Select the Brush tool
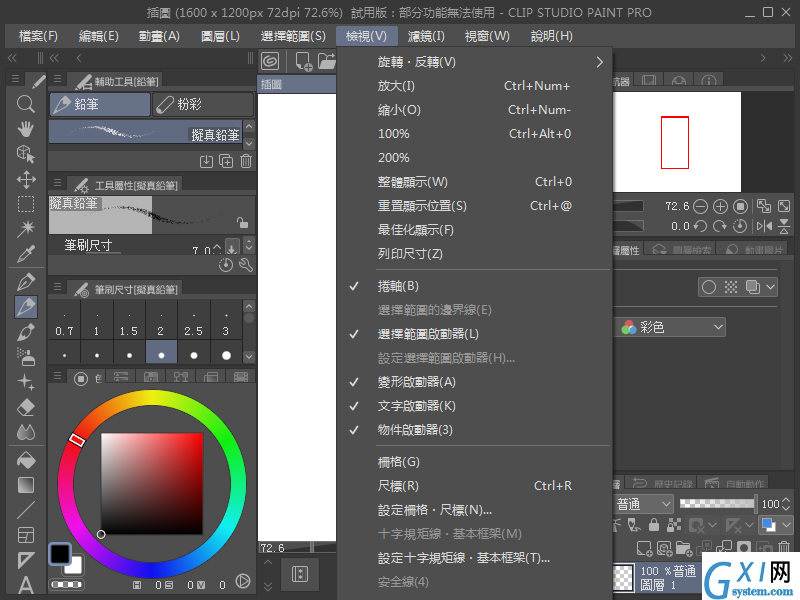 26,332
